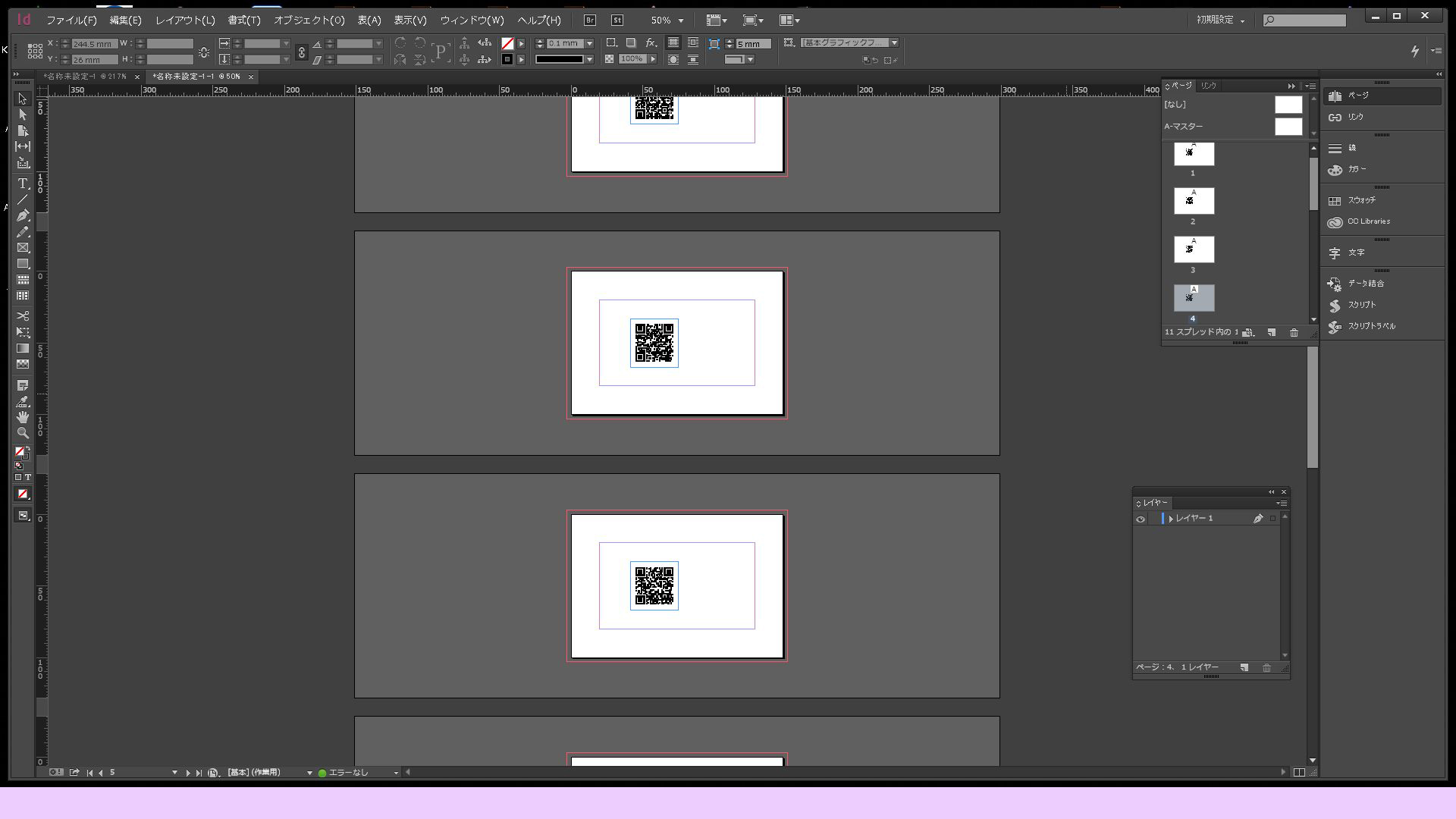The width and height of the screenshot is (1456, 819).
Task: Select the Zoom magnifier tool
Action: tap(23, 433)
